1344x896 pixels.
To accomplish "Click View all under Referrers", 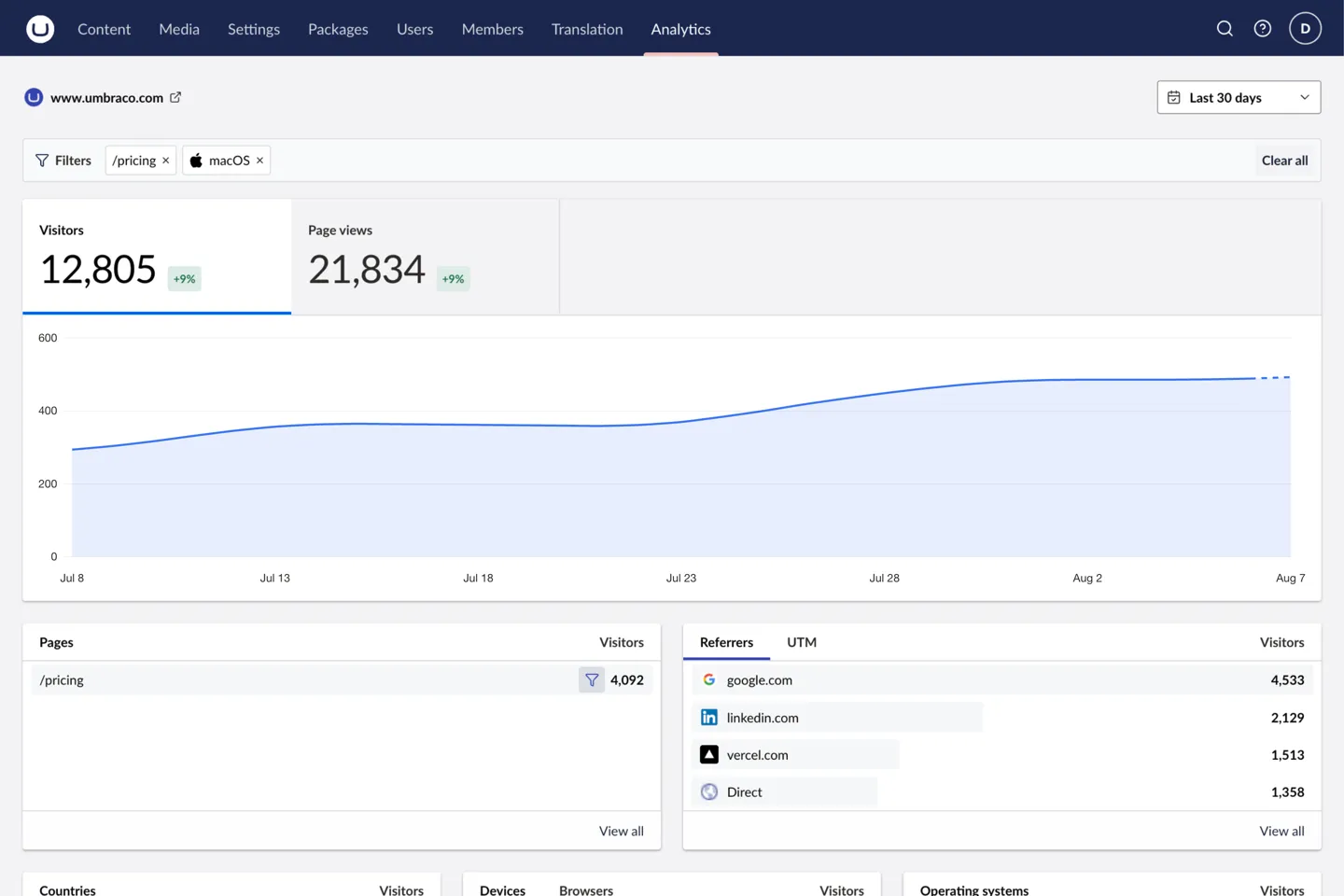I will 1281,831.
